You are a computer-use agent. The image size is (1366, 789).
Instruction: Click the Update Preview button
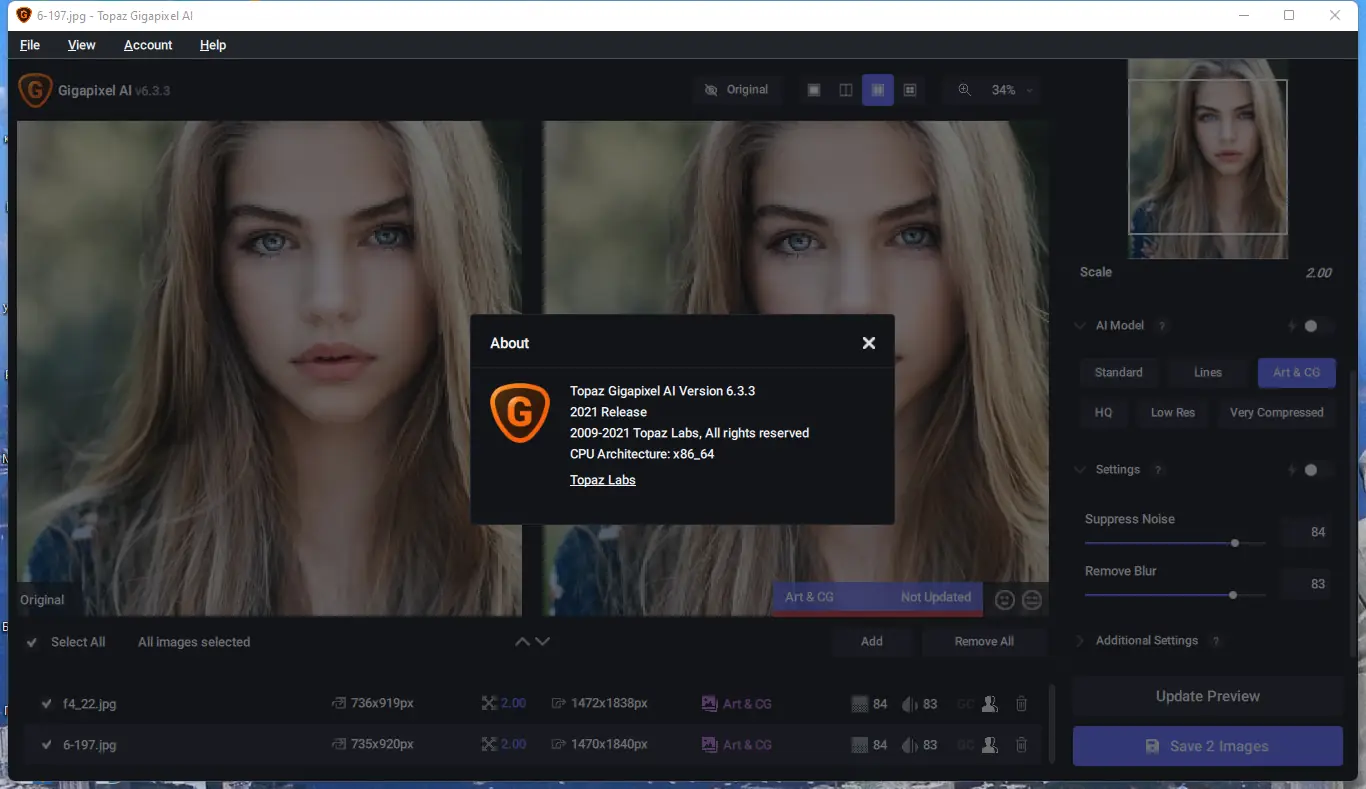[x=1208, y=697]
